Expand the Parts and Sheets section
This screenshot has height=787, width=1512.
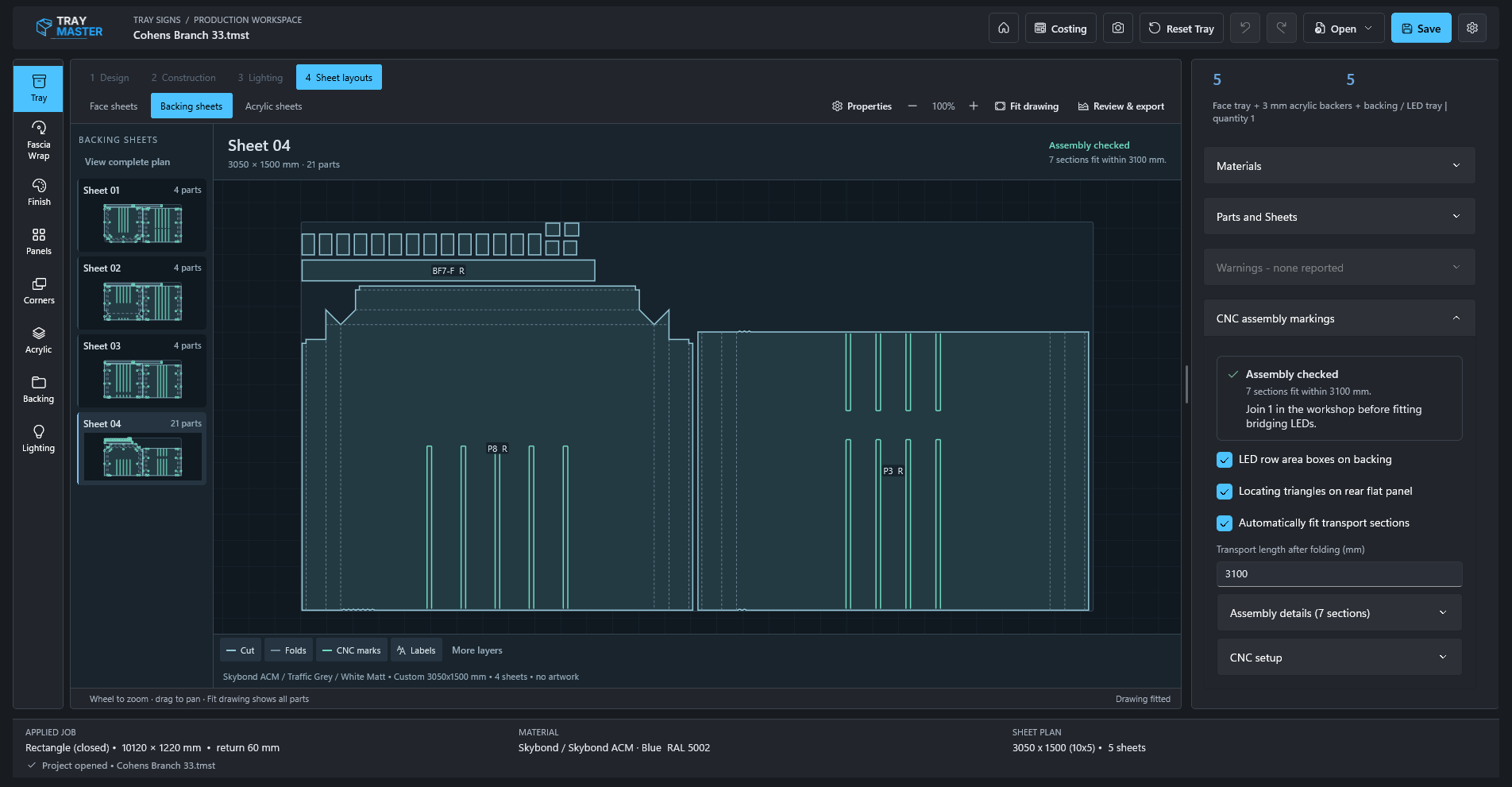tap(1340, 216)
